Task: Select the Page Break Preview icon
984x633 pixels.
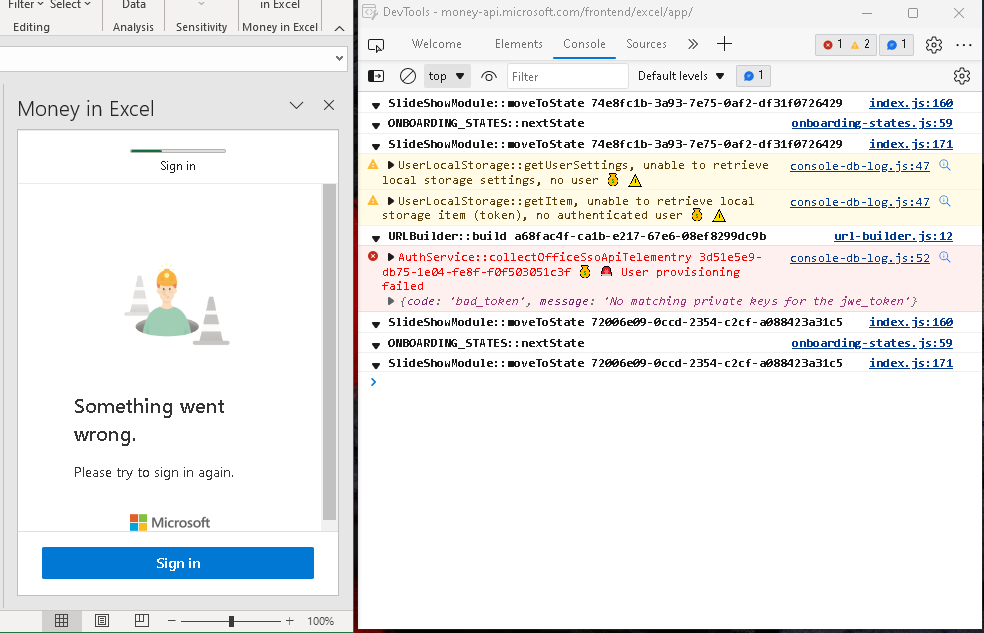Action: [x=141, y=620]
